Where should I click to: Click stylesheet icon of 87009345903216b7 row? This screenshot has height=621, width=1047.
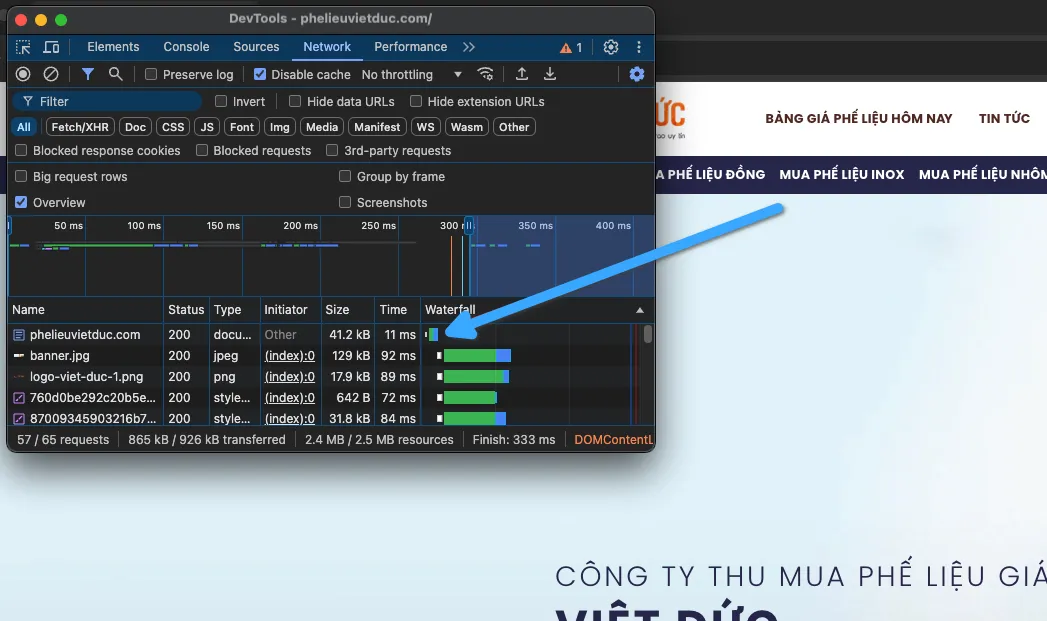tap(19, 419)
